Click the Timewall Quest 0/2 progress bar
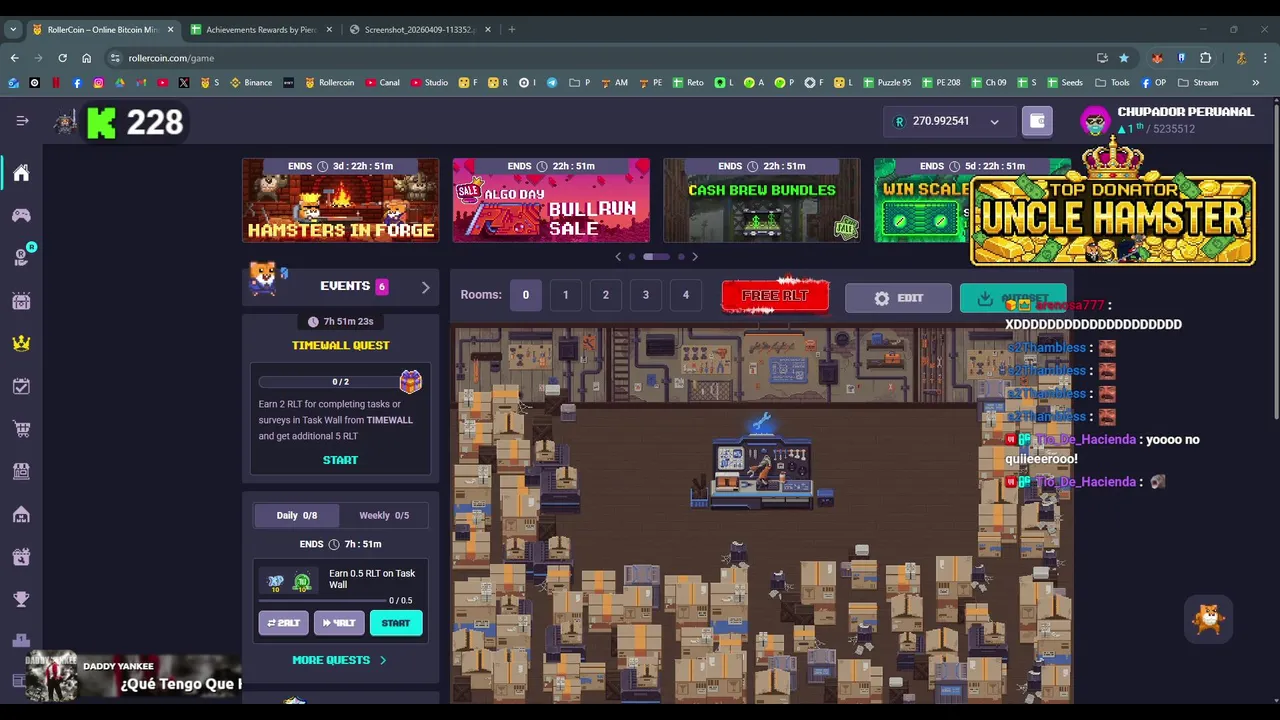Screen dimensions: 1280x720 pyautogui.click(x=329, y=382)
